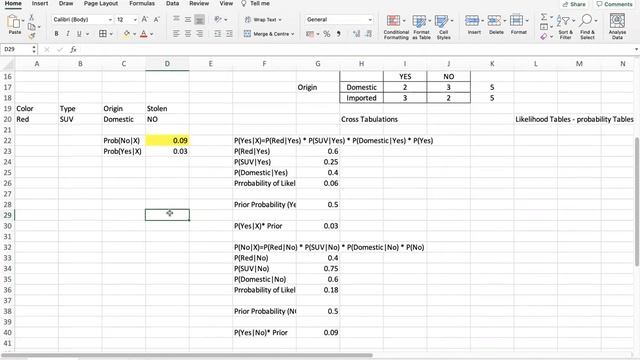
Task: Select the yellow highlighted cell 0.09
Action: [x=167, y=140]
